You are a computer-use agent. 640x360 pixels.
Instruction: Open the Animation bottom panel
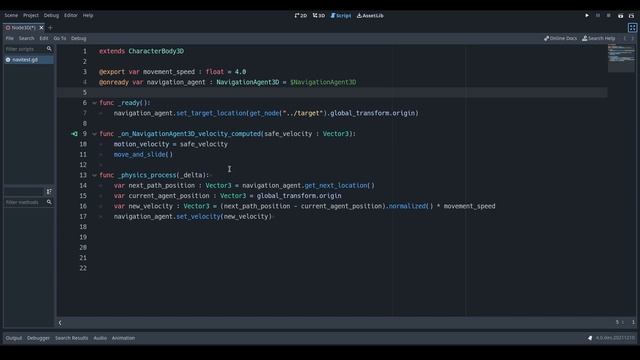(x=123, y=338)
